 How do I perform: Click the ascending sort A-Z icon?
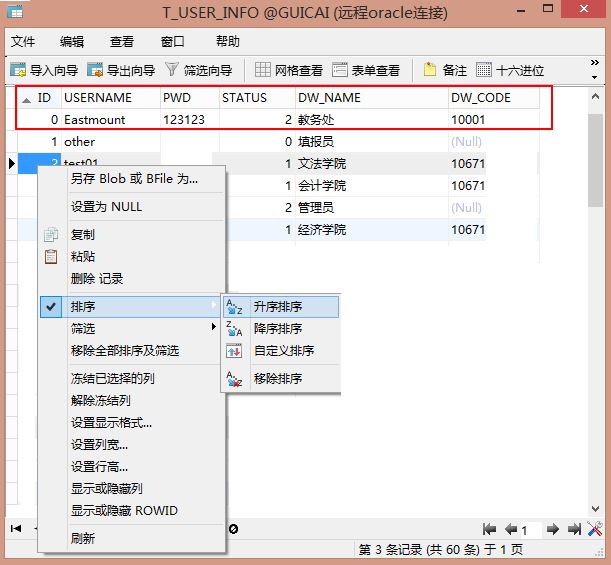(x=234, y=307)
